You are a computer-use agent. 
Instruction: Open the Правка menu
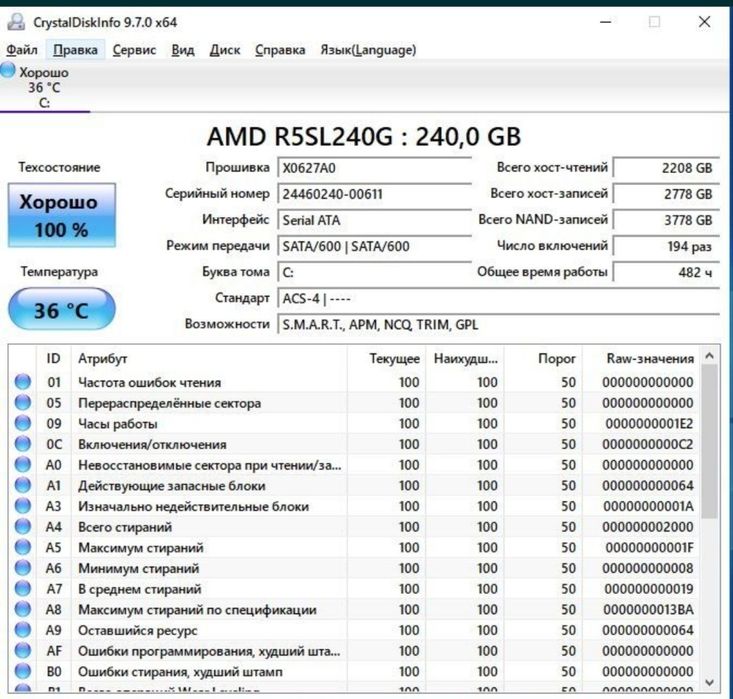click(x=75, y=50)
